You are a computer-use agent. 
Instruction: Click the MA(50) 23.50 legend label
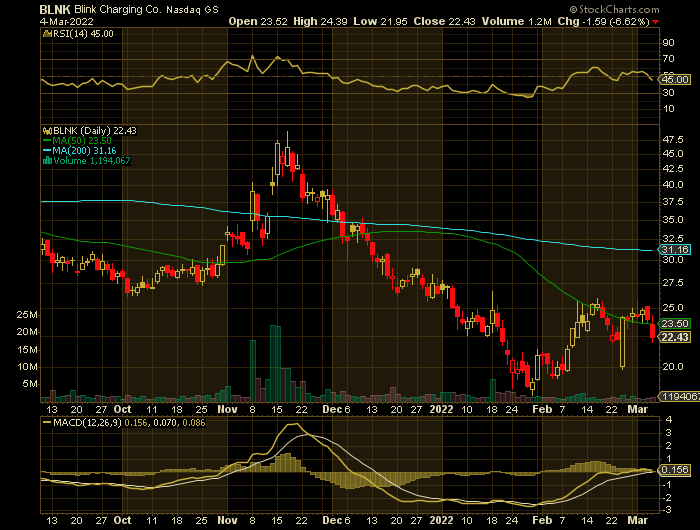click(82, 141)
